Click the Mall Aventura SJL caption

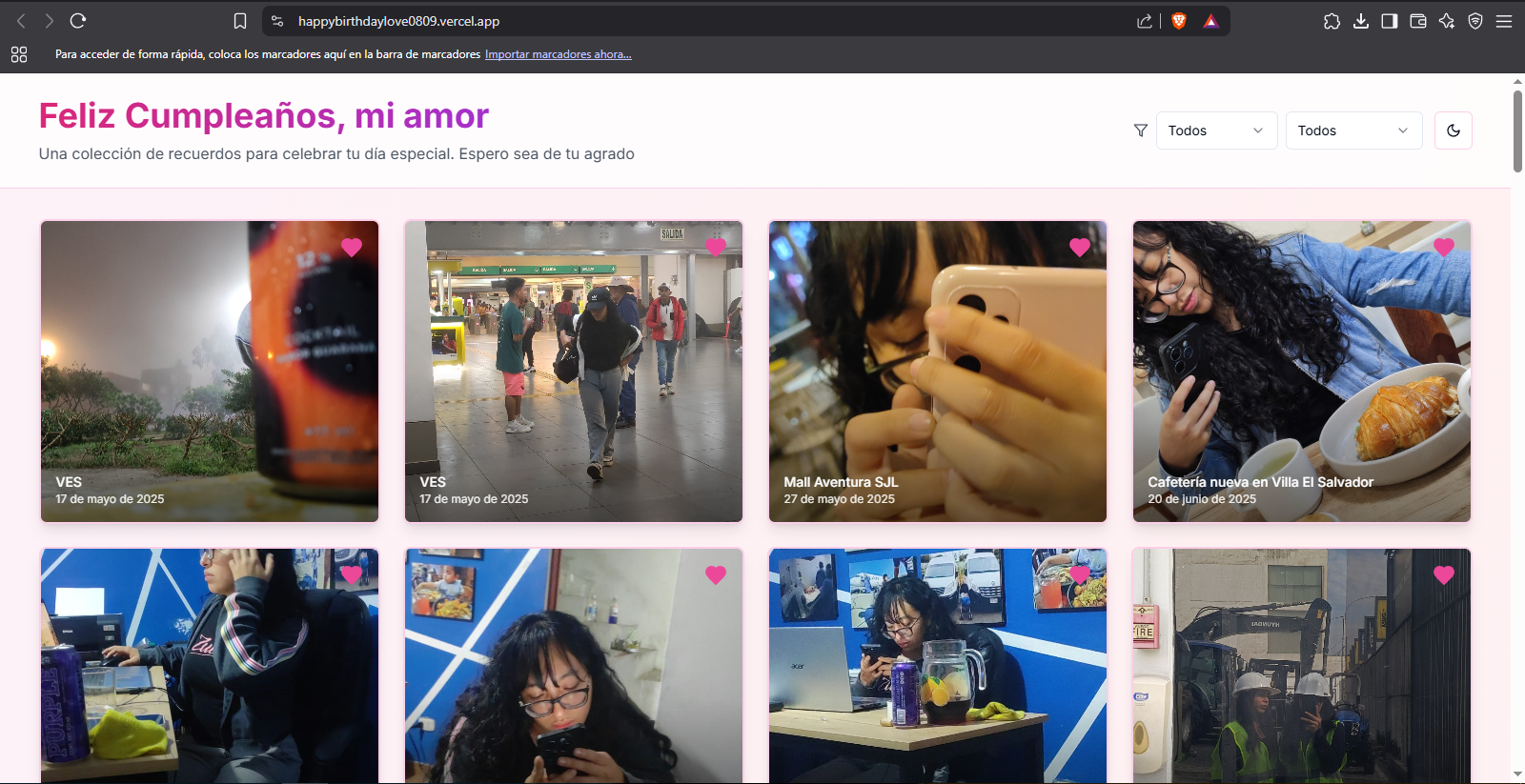pyautogui.click(x=841, y=482)
